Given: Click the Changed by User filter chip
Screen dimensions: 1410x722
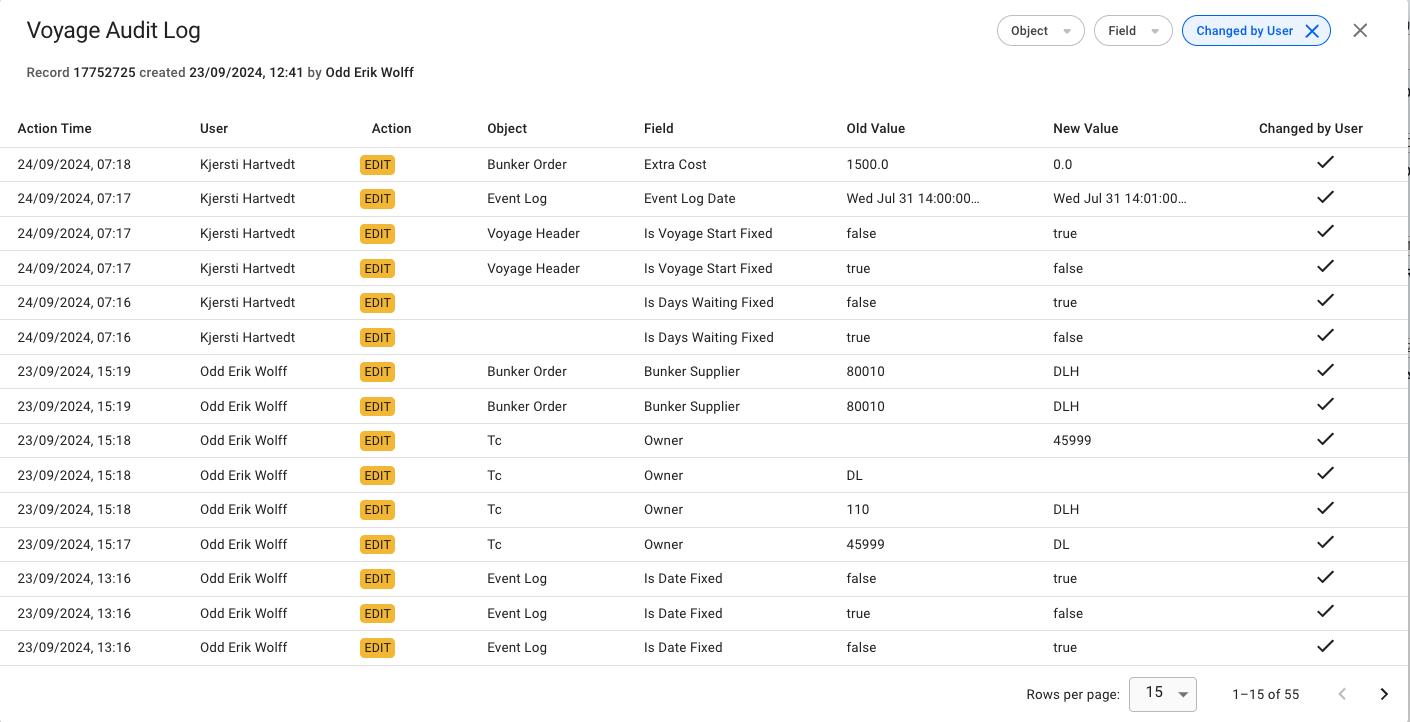Looking at the screenshot, I should point(1244,31).
